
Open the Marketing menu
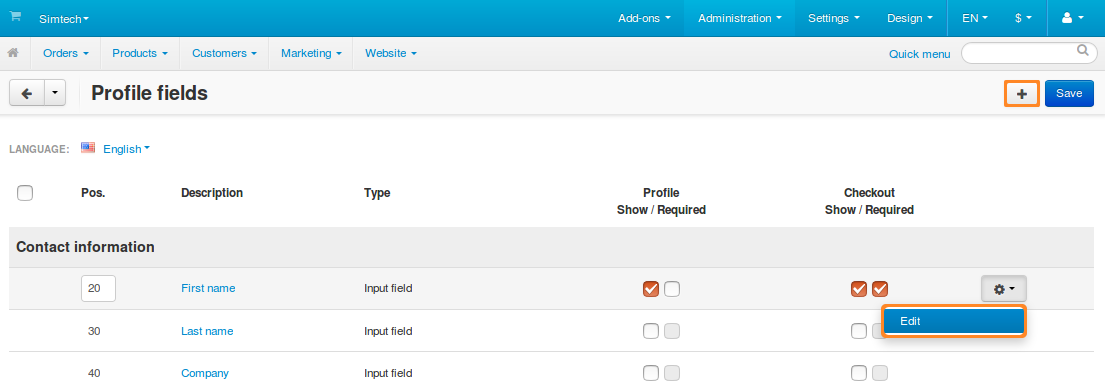coord(311,53)
